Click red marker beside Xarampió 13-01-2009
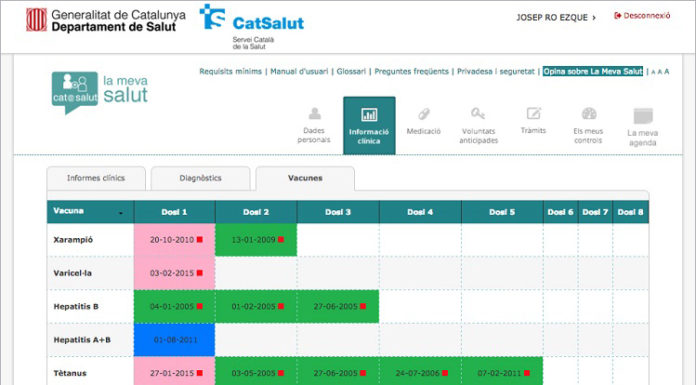Screen dimensions: 696x385 pos(281,239)
